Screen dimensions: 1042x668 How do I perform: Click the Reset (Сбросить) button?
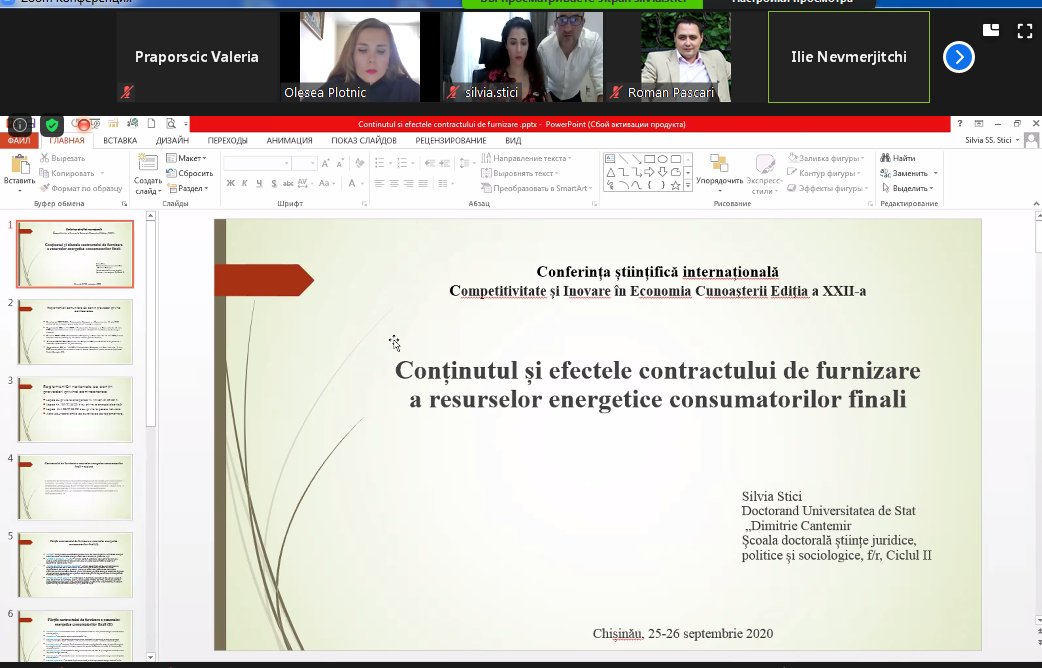(190, 173)
